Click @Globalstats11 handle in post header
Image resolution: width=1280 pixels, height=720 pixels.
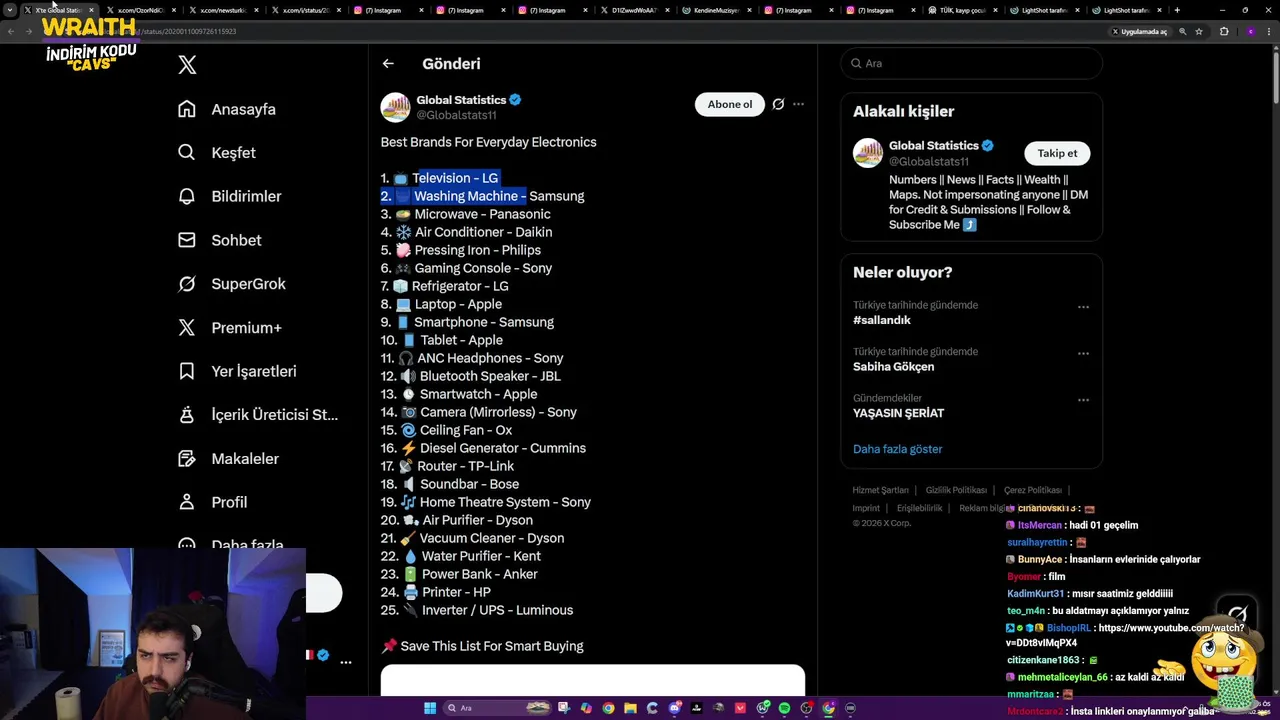click(x=456, y=116)
